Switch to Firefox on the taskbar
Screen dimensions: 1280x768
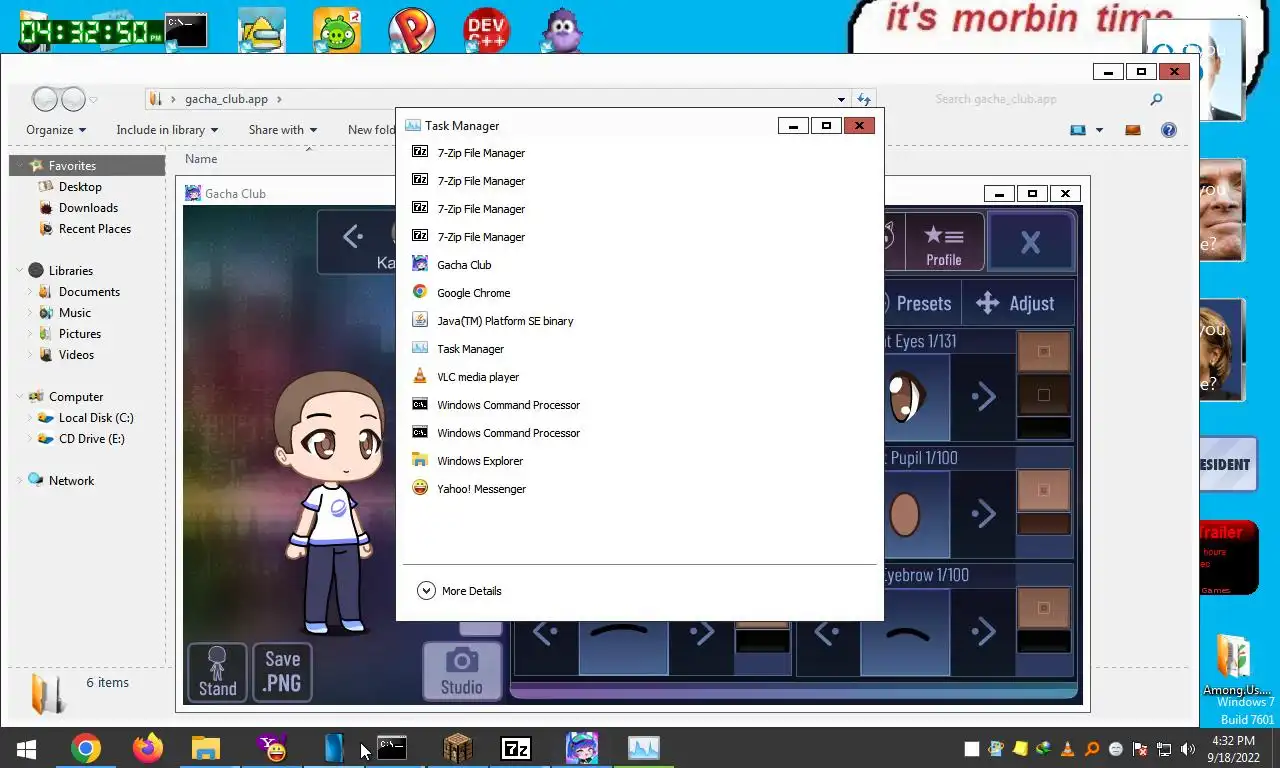[x=148, y=748]
